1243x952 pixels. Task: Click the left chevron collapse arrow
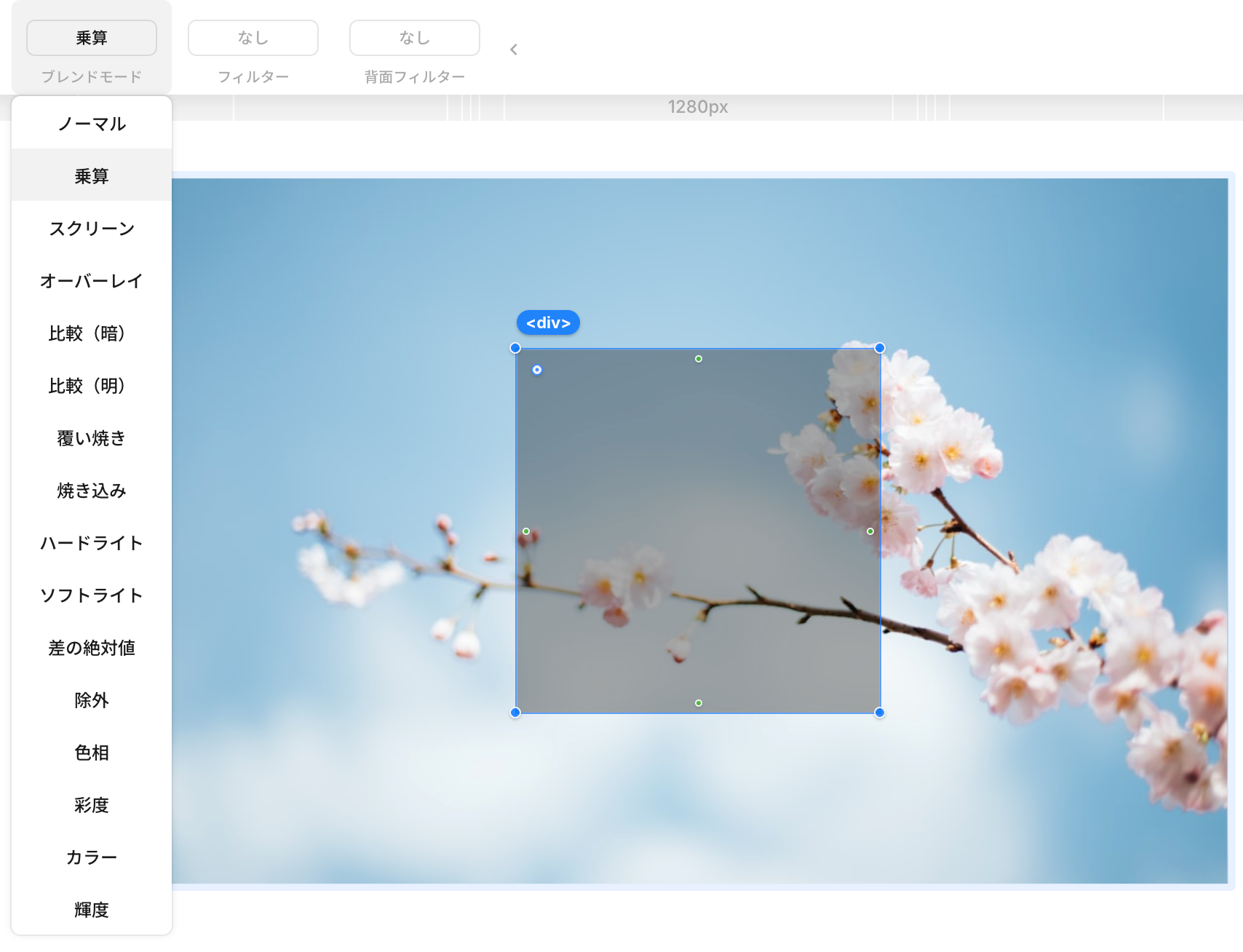(x=514, y=49)
